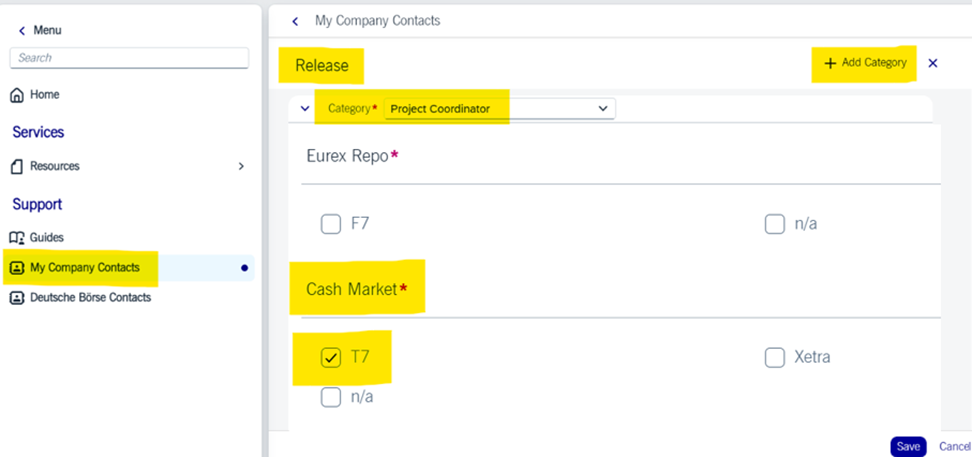Click the Deutsche Börse Contacts icon
This screenshot has height=457, width=972.
tap(17, 298)
